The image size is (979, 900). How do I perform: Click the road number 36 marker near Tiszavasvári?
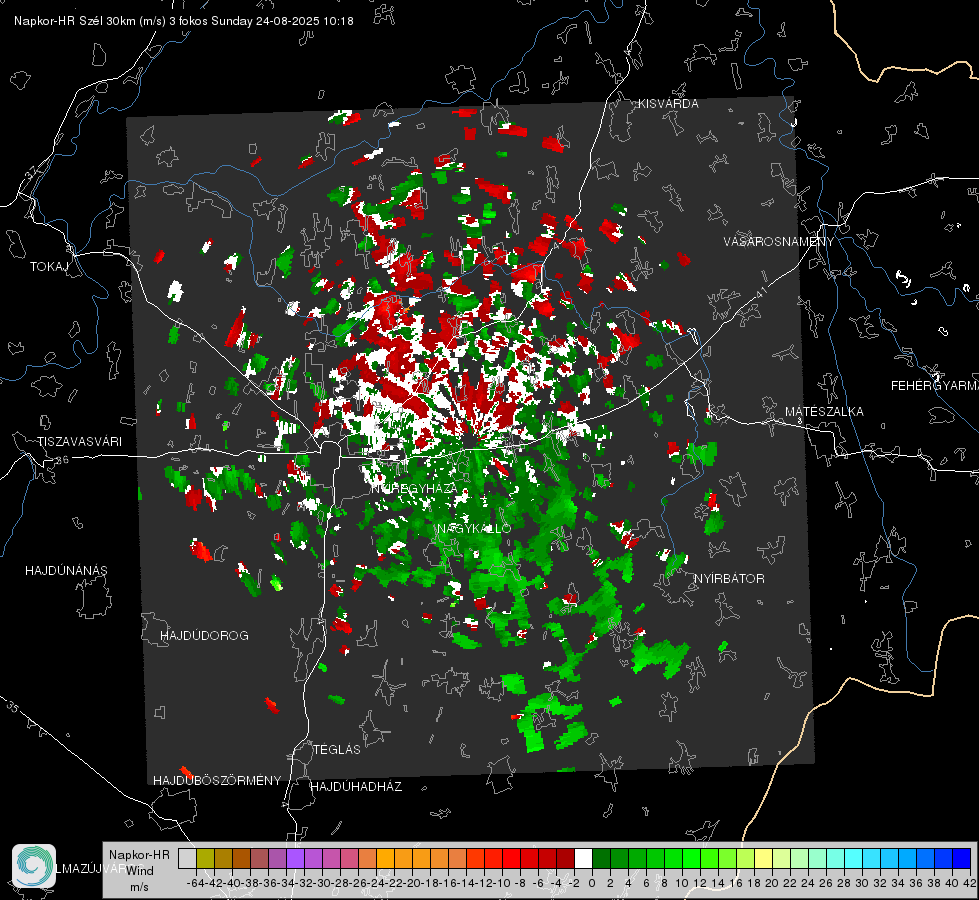[x=62, y=460]
